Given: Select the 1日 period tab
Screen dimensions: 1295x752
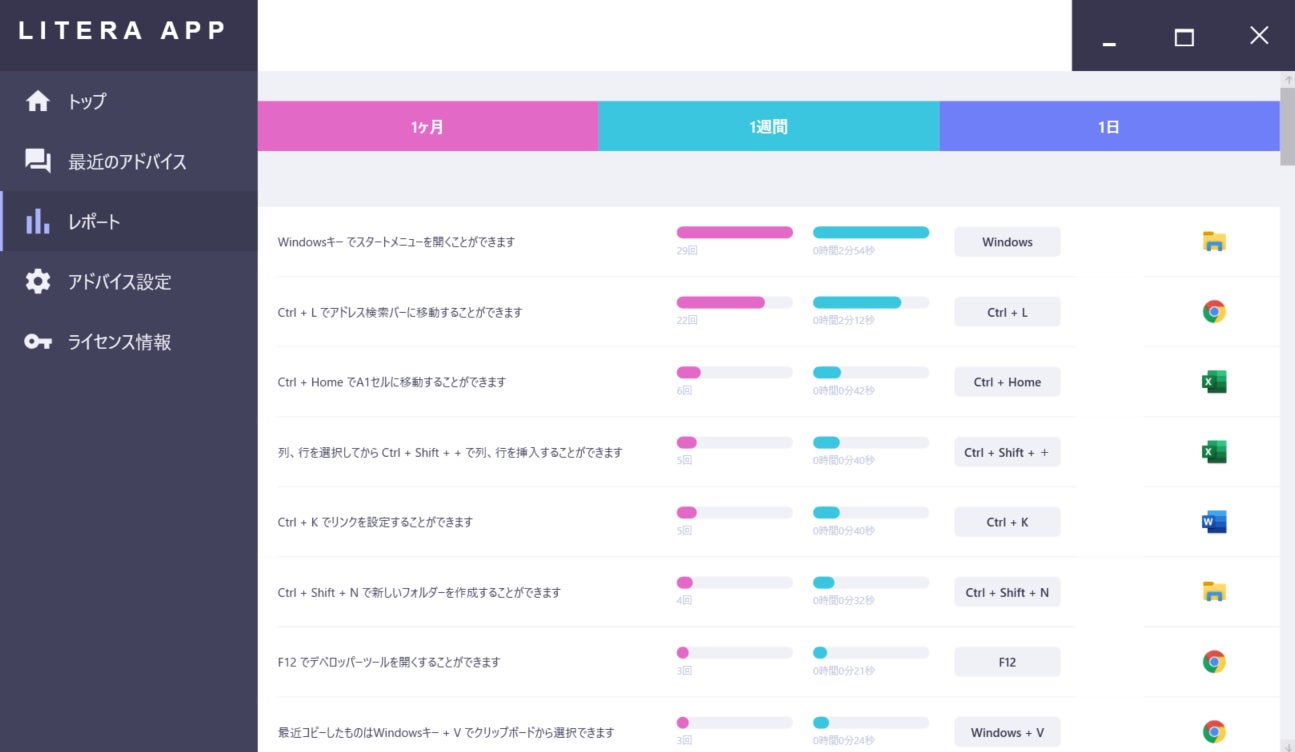Looking at the screenshot, I should pos(1108,127).
